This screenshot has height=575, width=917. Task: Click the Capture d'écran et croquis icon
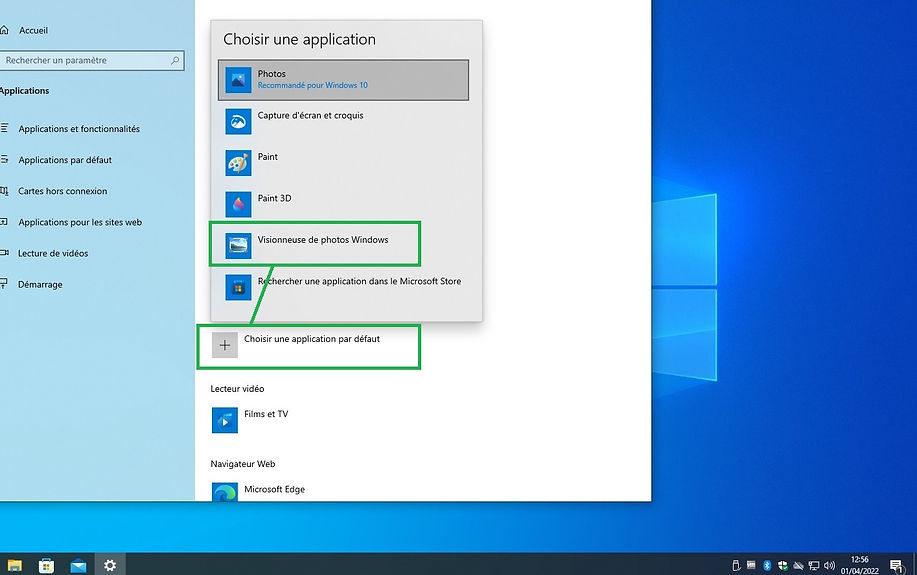238,122
